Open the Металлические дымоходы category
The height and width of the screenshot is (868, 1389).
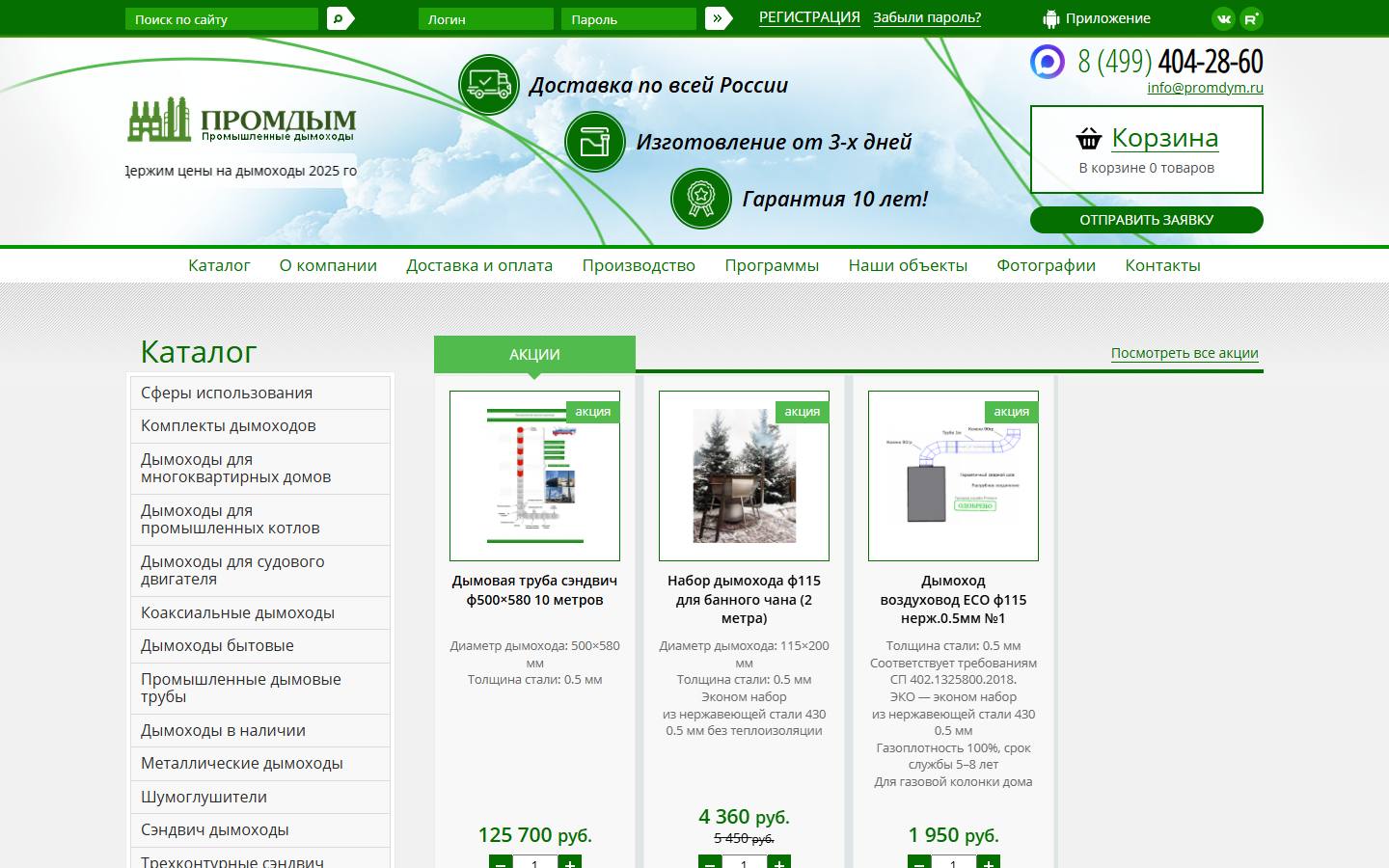coord(260,763)
